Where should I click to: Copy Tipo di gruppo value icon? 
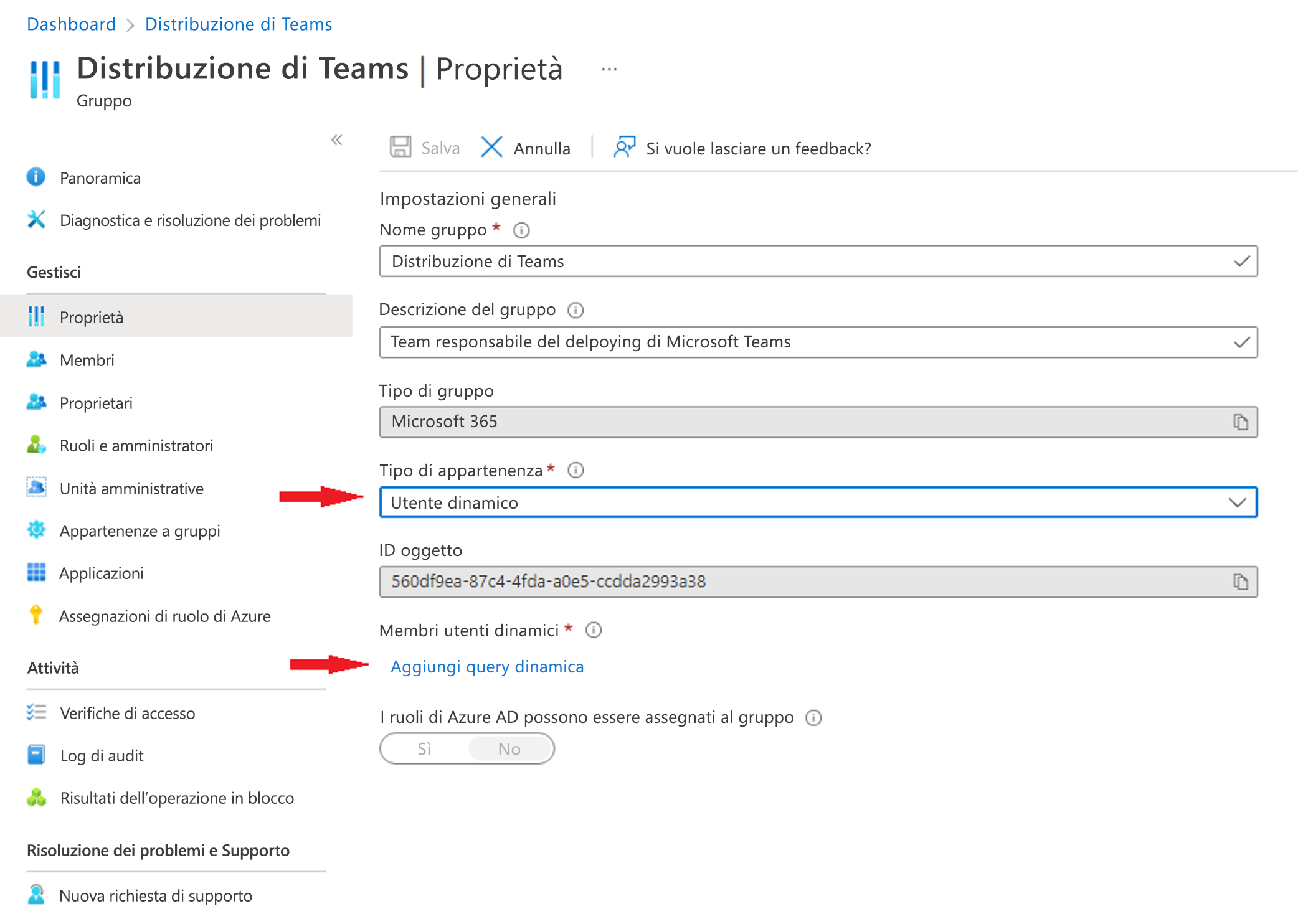click(x=1241, y=422)
